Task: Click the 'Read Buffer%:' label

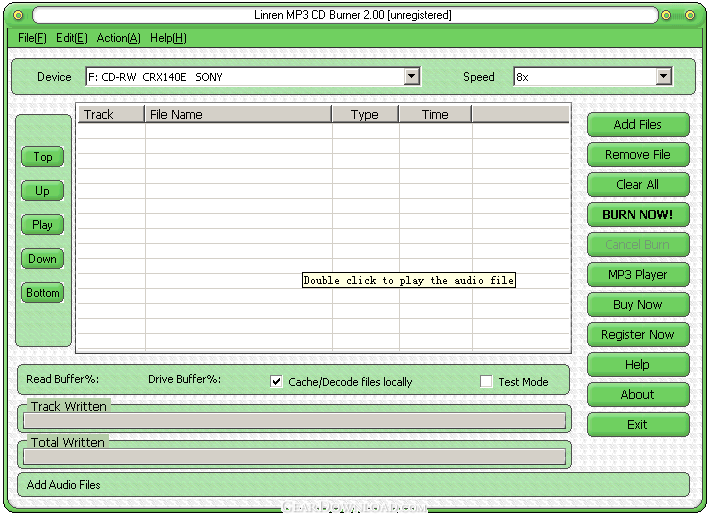Action: pyautogui.click(x=62, y=379)
